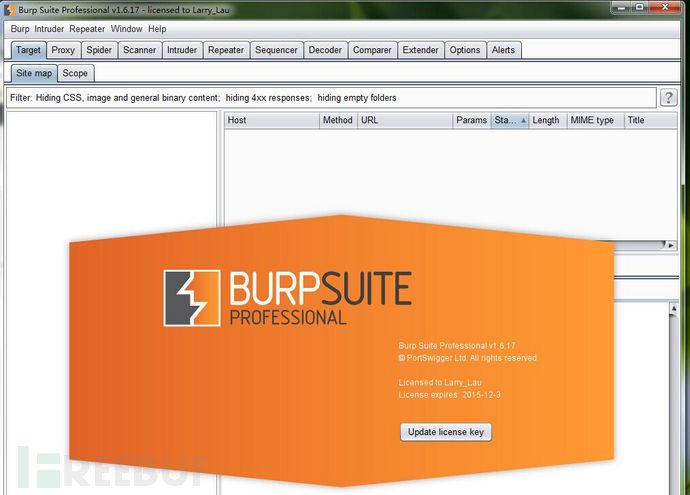This screenshot has width=690, height=495.
Task: Sort by the Title column
Action: [x=650, y=120]
